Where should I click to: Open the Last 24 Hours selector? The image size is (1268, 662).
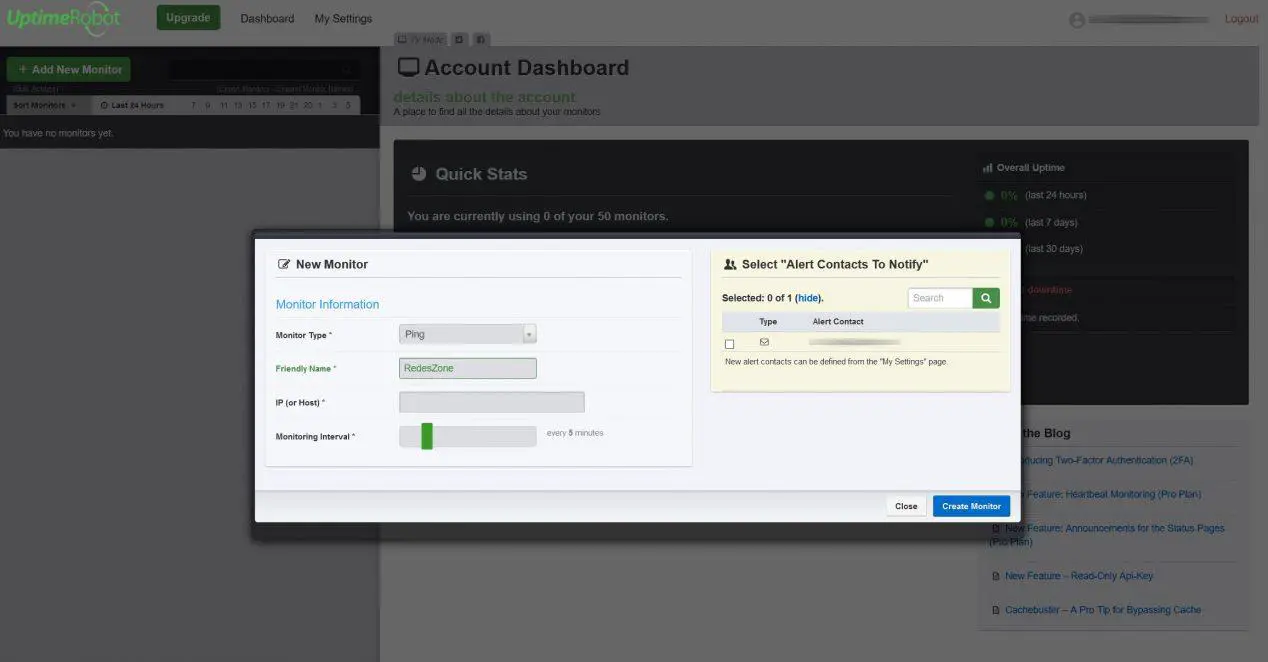(132, 105)
